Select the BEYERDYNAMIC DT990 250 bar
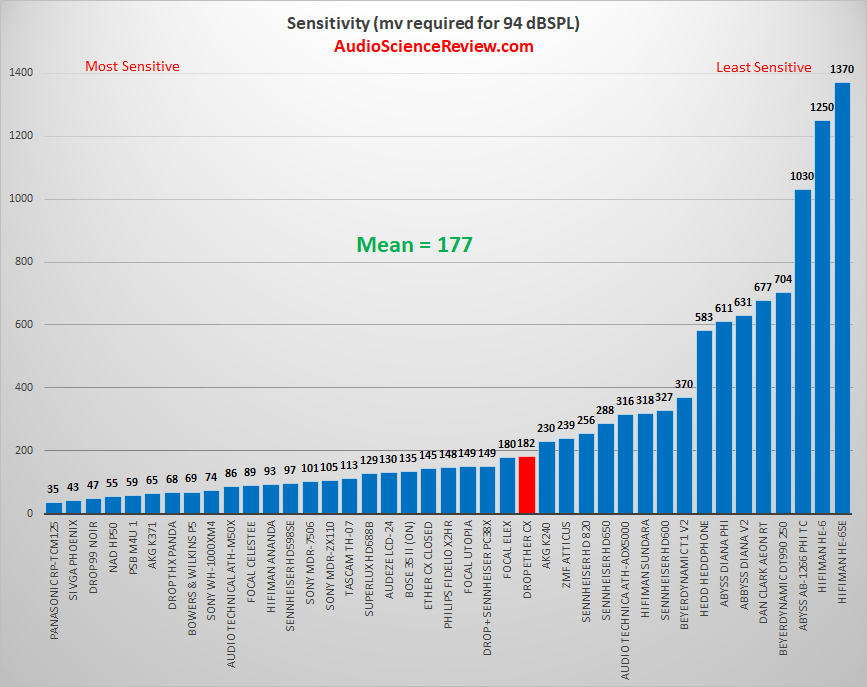The image size is (867, 687). [x=783, y=403]
